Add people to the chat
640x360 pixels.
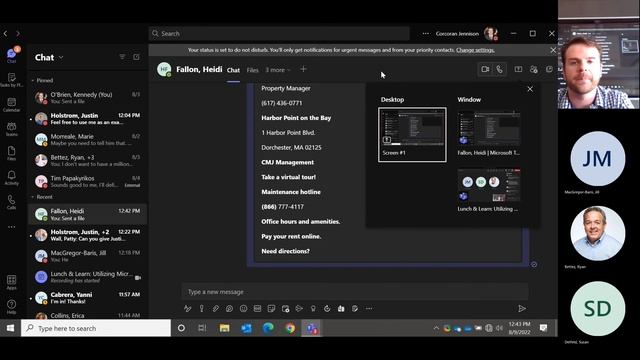click(533, 69)
